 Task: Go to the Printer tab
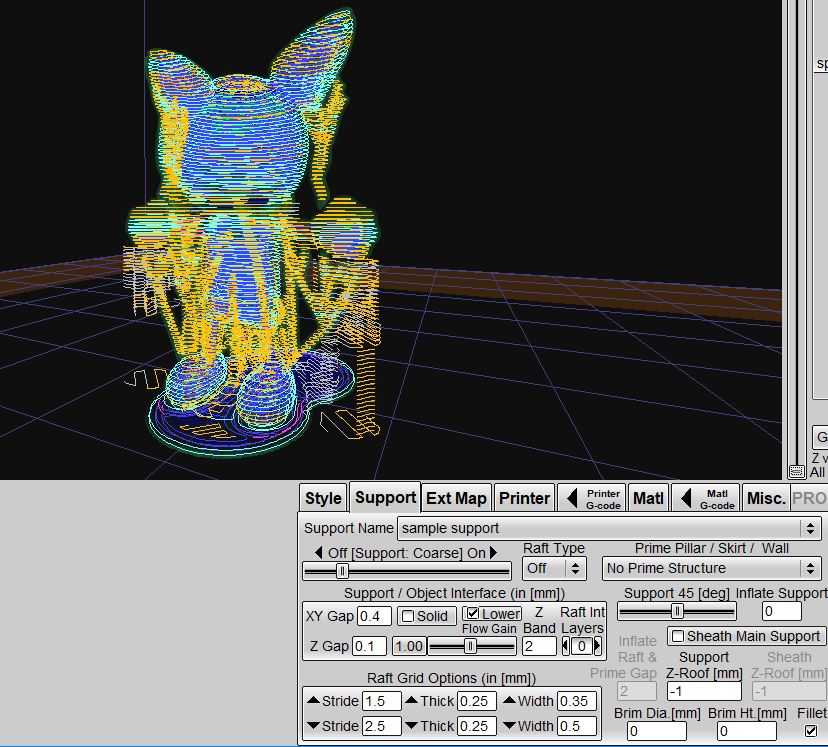pos(524,498)
